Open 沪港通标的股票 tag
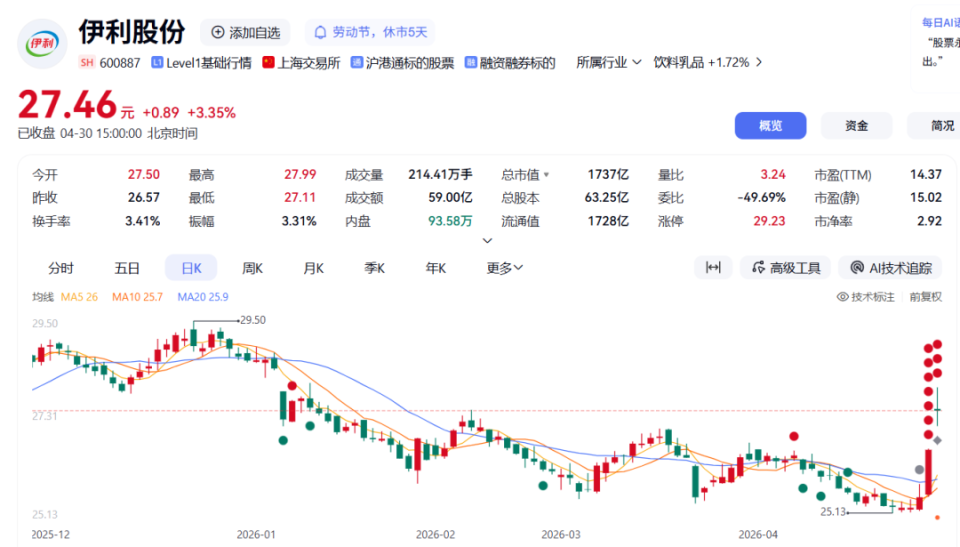The height and width of the screenshot is (547, 960). [x=402, y=62]
